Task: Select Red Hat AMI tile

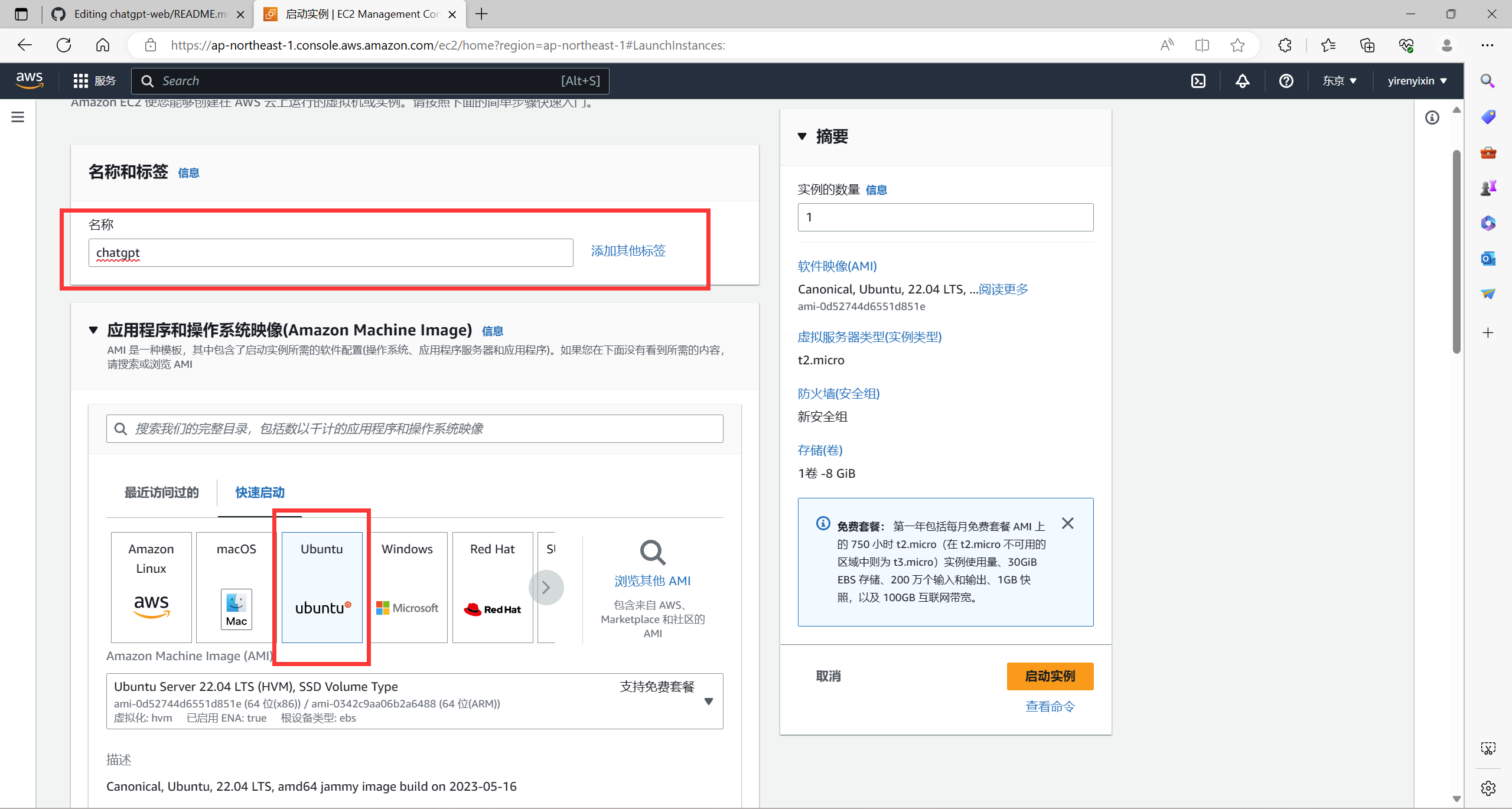Action: [x=493, y=587]
